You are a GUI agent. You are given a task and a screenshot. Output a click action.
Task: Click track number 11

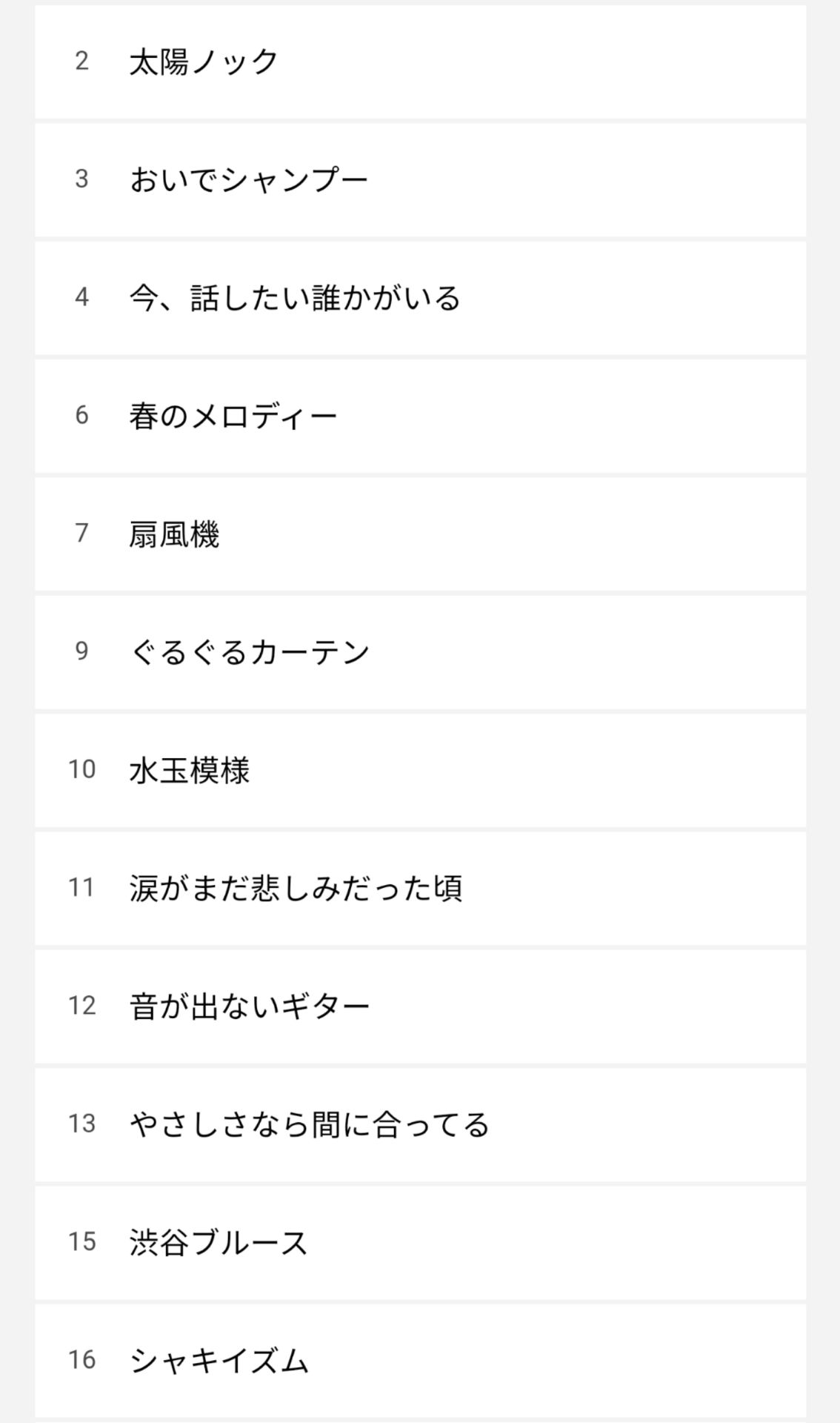(x=81, y=888)
